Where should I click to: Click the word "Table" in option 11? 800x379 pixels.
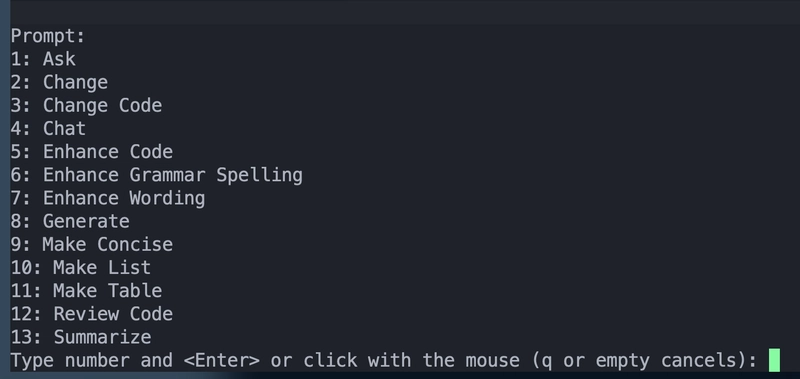point(135,291)
